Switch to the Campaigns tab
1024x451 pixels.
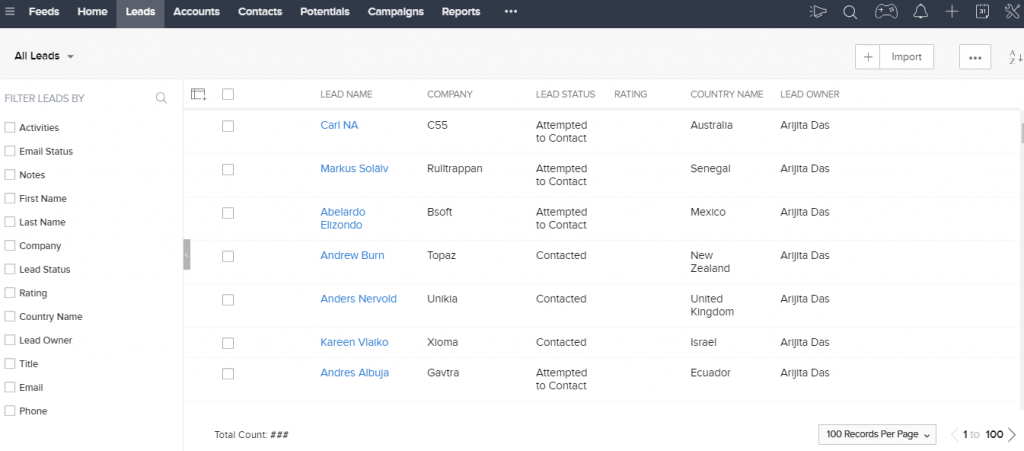(x=396, y=12)
